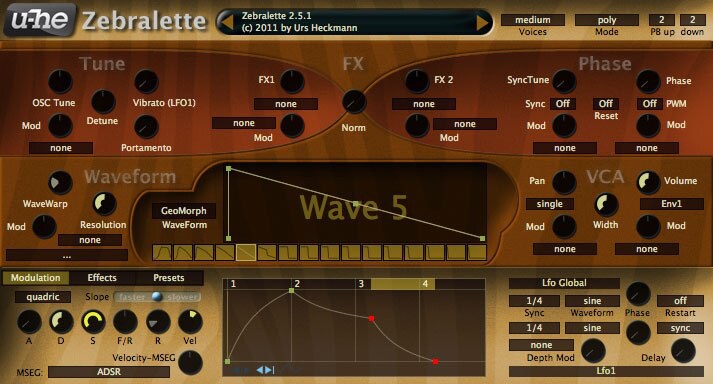The height and width of the screenshot is (384, 713).
Task: Switch to the Modulation tab
Action: tap(35, 278)
